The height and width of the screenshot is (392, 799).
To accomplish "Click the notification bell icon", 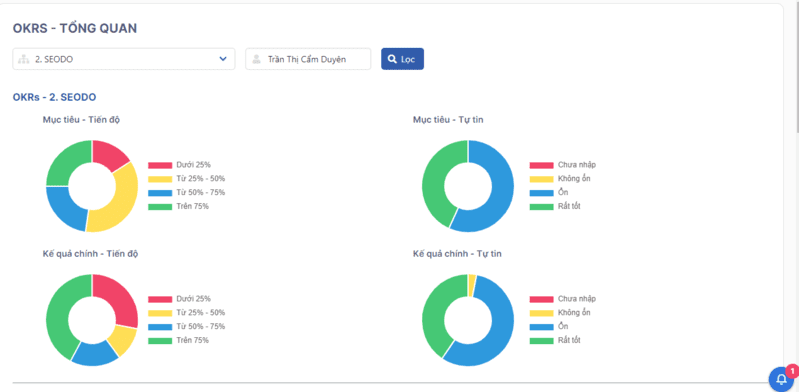I will pyautogui.click(x=781, y=379).
